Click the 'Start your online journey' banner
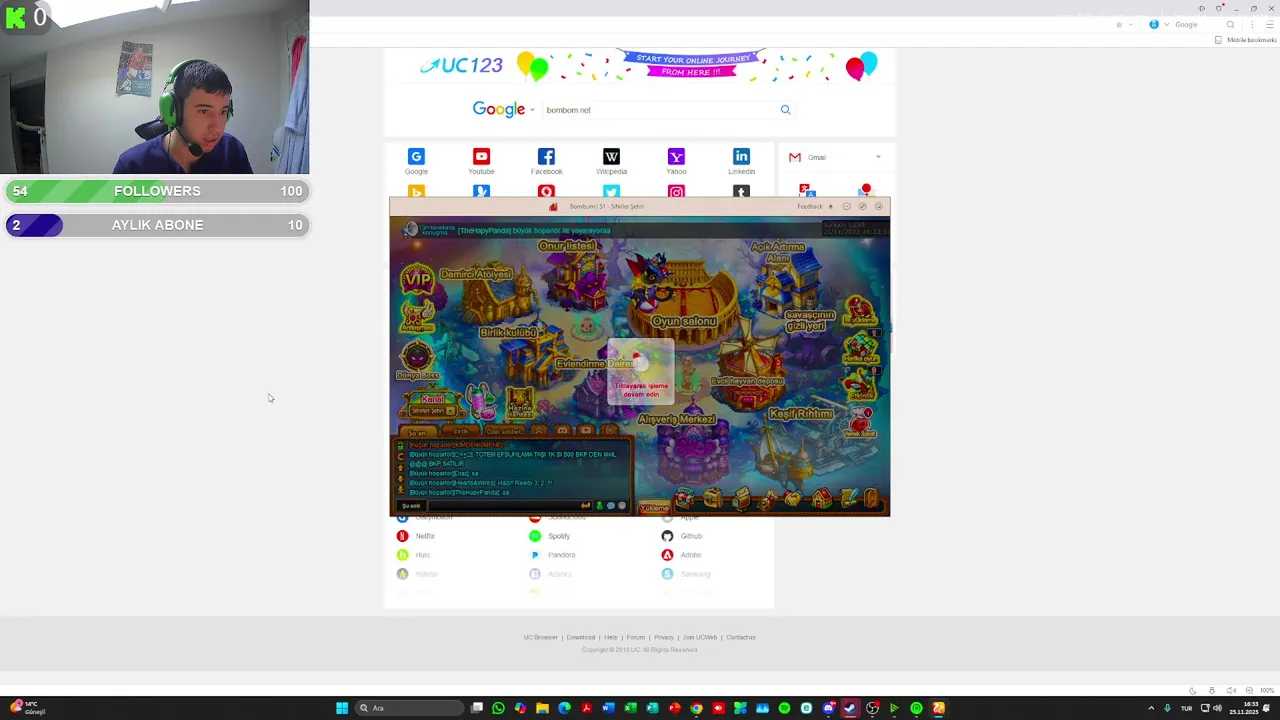The image size is (1280, 720). (691, 65)
